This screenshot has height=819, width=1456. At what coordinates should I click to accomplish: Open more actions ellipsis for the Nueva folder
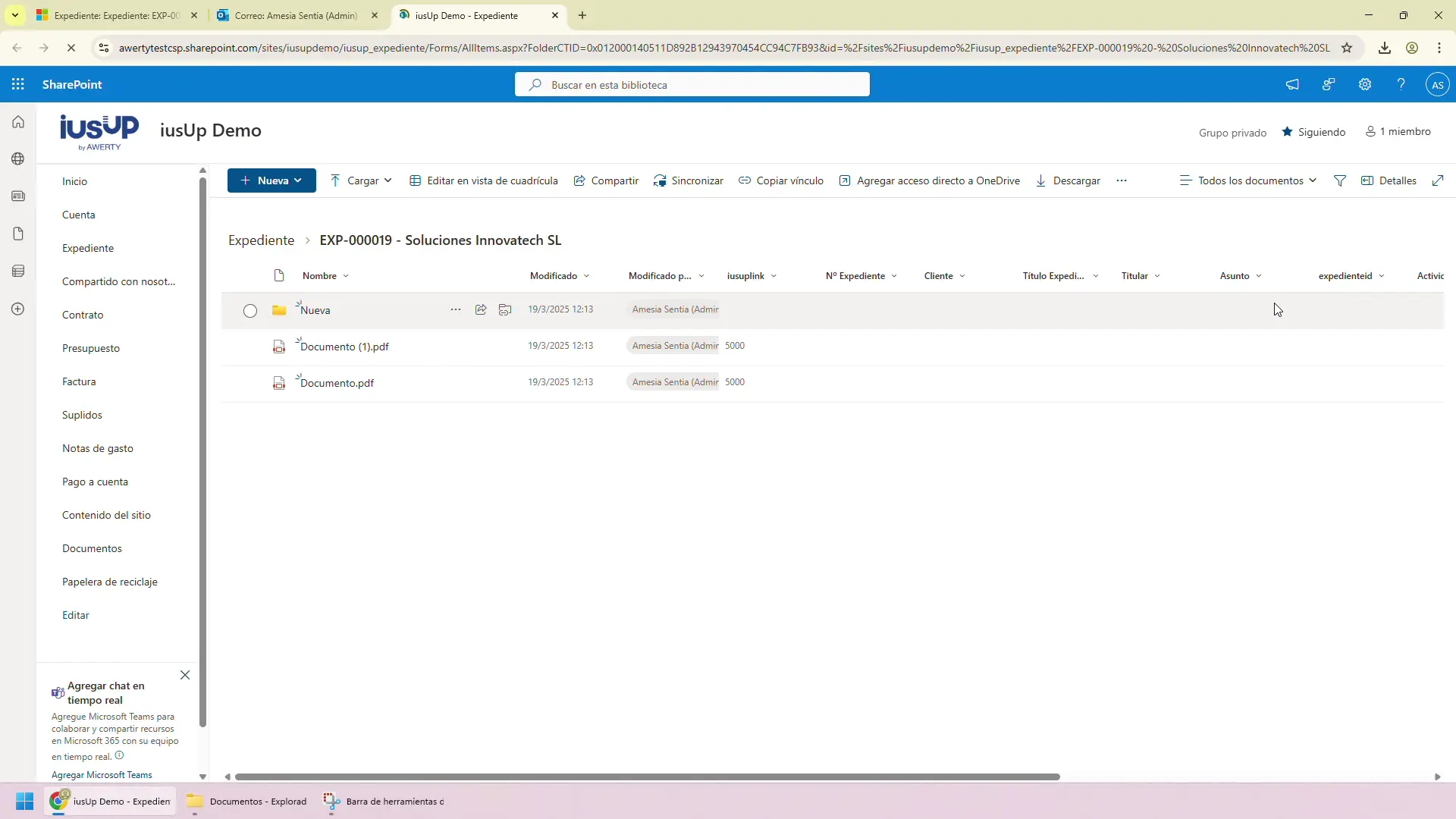[x=455, y=309]
